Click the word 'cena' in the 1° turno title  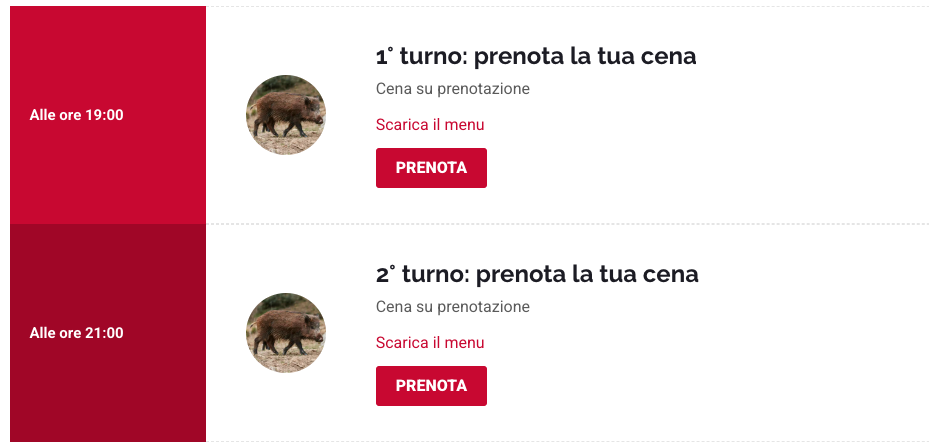tap(670, 57)
